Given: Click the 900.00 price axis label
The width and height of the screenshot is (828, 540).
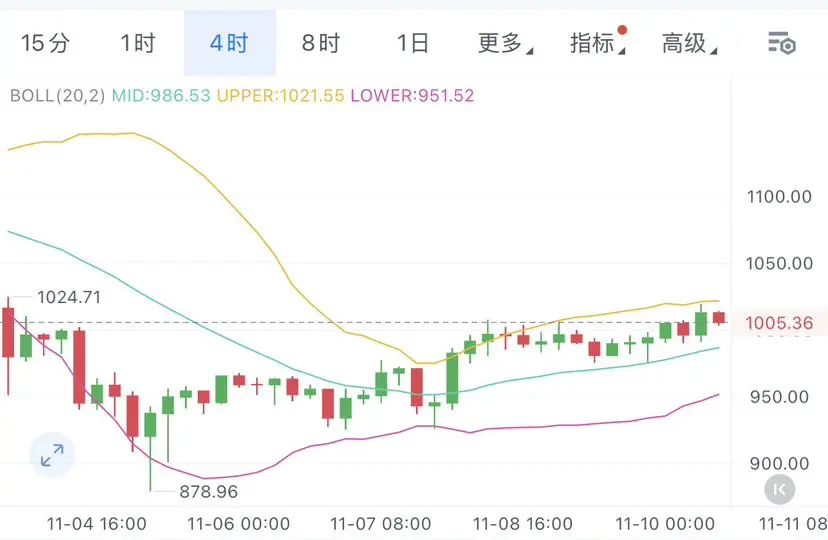Looking at the screenshot, I should point(779,464).
